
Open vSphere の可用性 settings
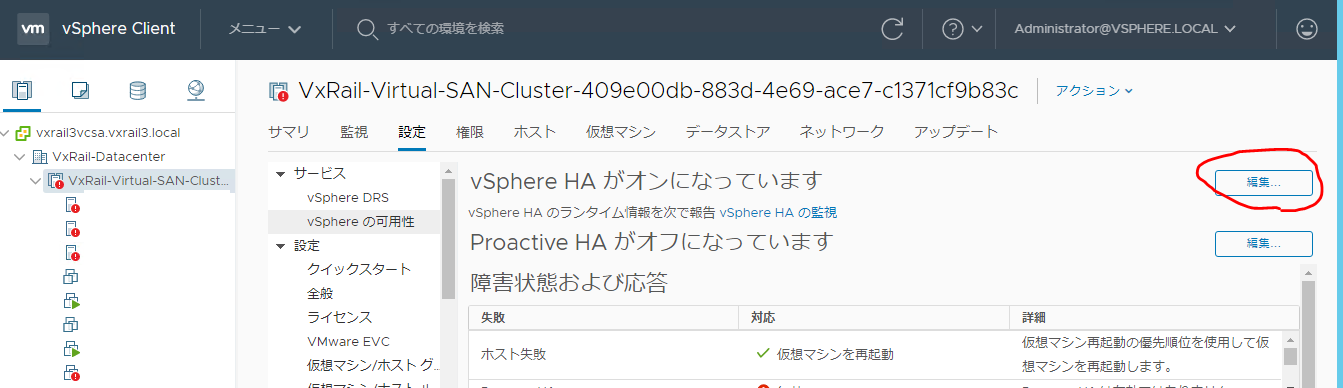[x=360, y=221]
